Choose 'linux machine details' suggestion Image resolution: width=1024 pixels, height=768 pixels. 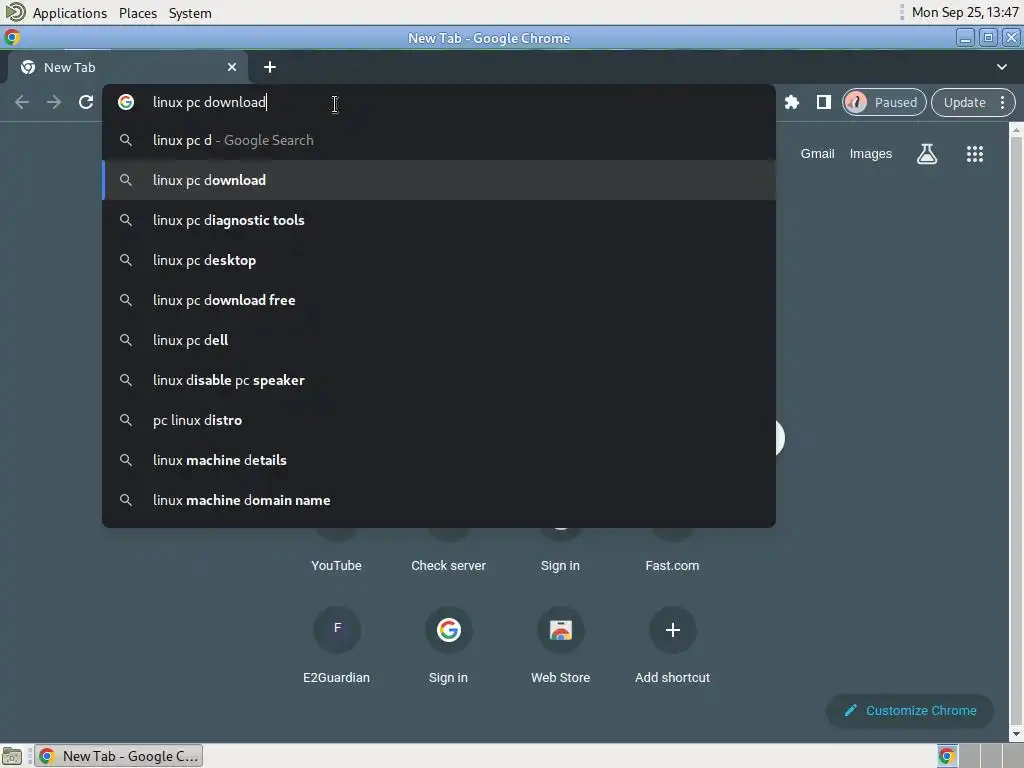tap(439, 460)
